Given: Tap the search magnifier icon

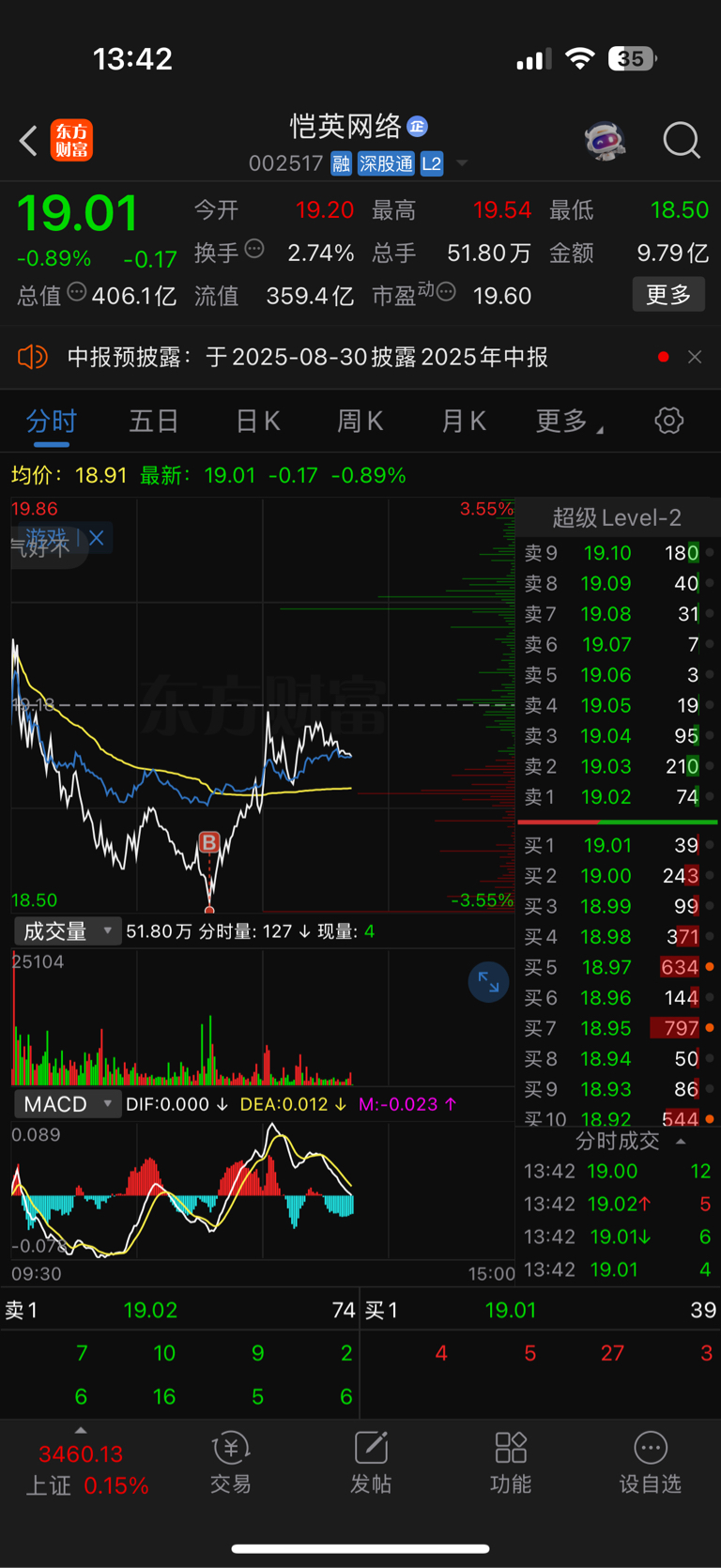Looking at the screenshot, I should coord(682,141).
